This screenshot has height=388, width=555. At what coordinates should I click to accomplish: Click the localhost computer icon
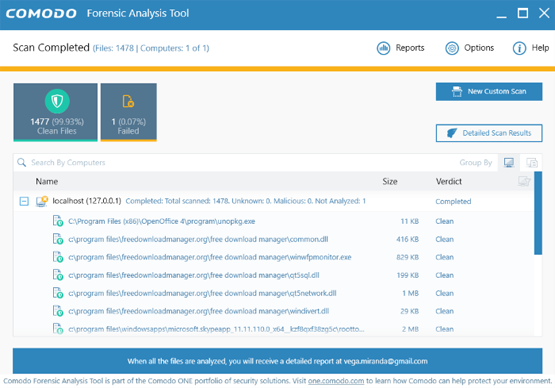click(x=42, y=201)
